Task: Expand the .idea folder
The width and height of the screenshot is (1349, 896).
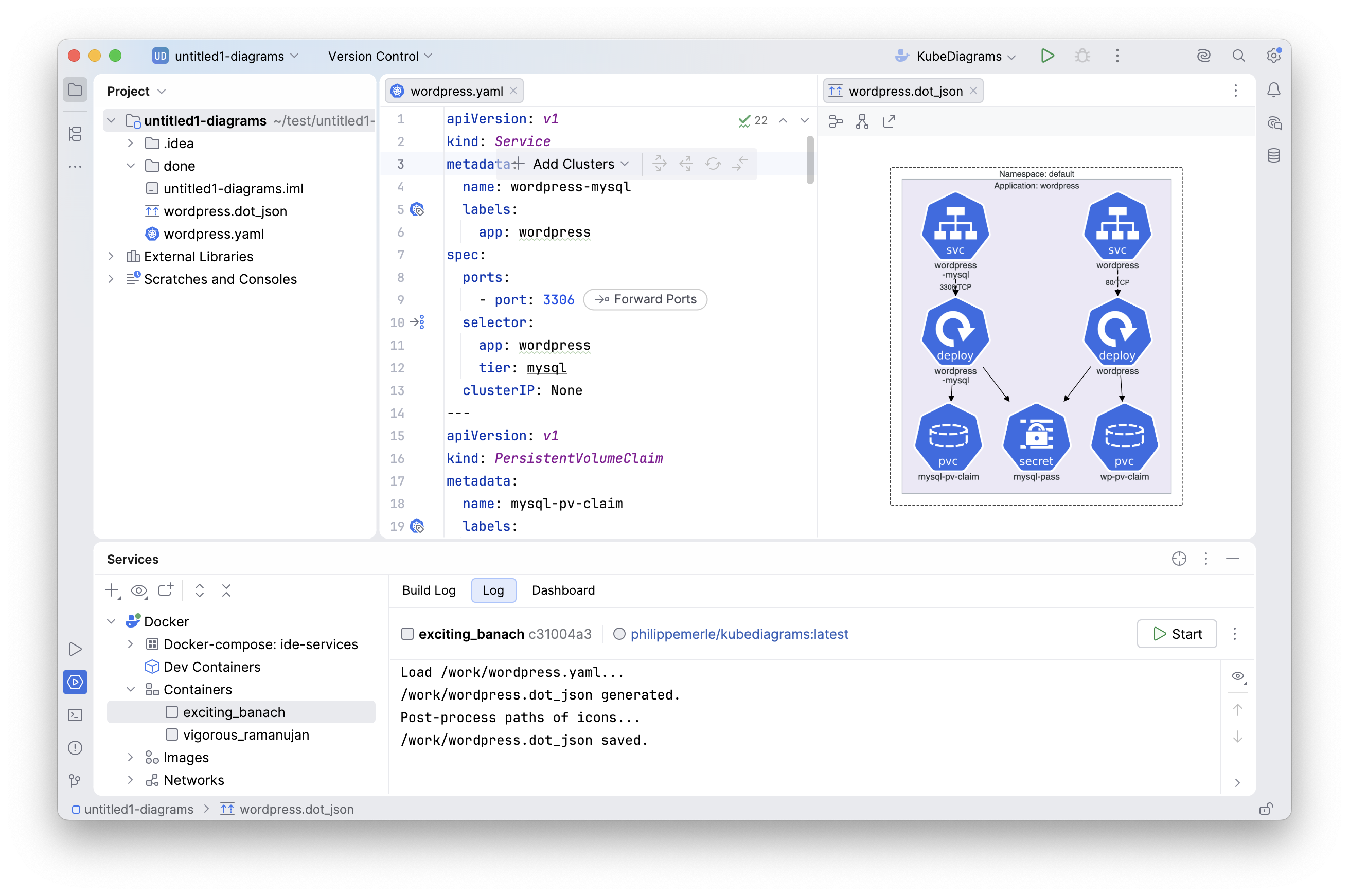Action: [130, 143]
